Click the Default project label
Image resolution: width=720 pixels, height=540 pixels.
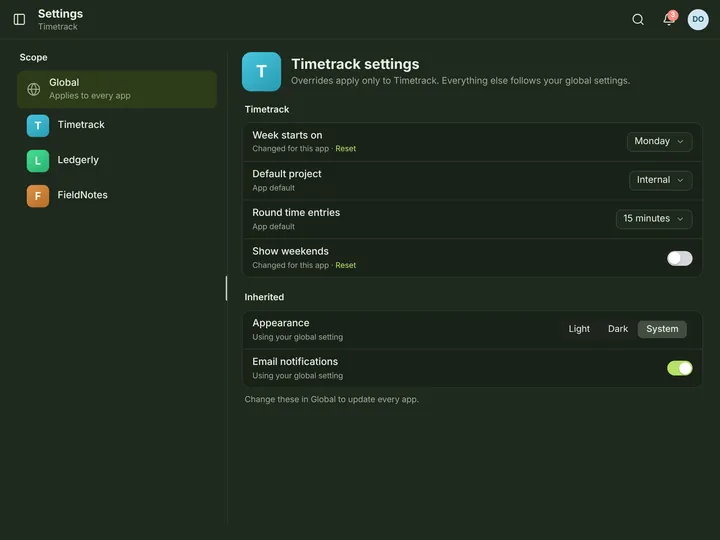coord(287,174)
